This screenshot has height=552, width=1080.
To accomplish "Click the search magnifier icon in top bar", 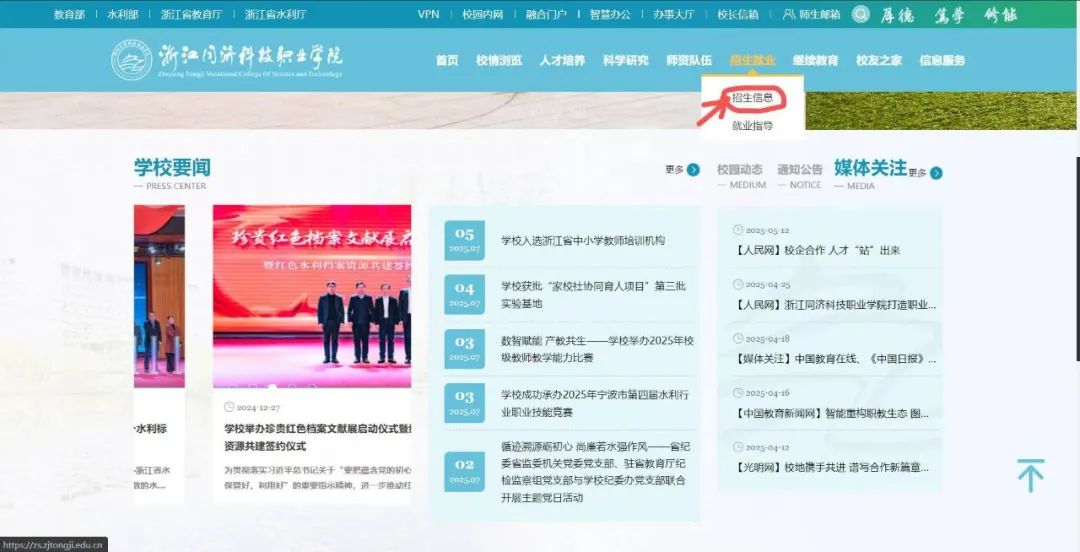I will [861, 14].
